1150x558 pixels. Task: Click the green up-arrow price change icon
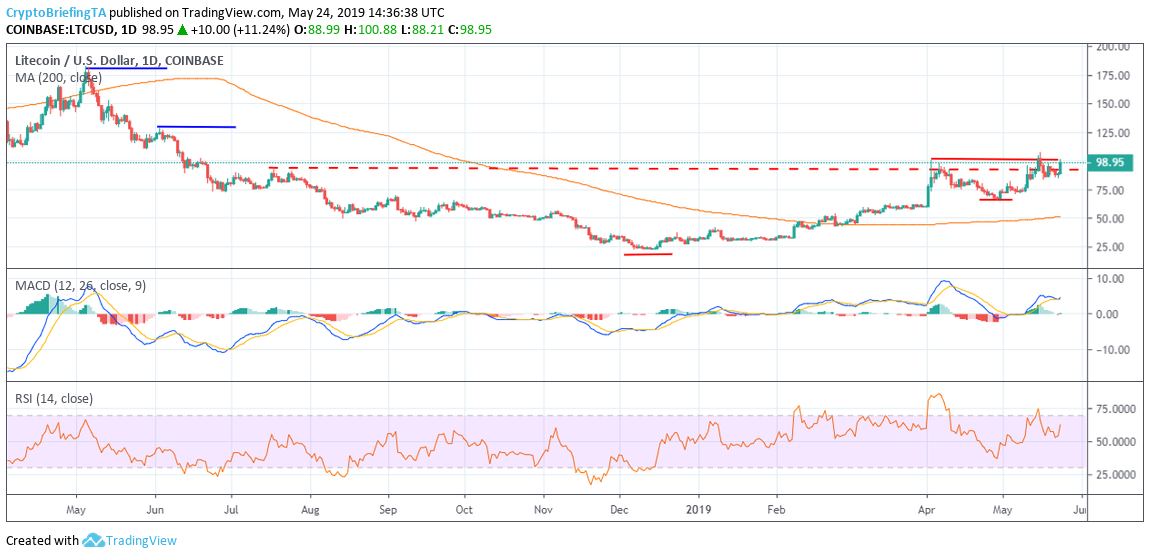[181, 29]
